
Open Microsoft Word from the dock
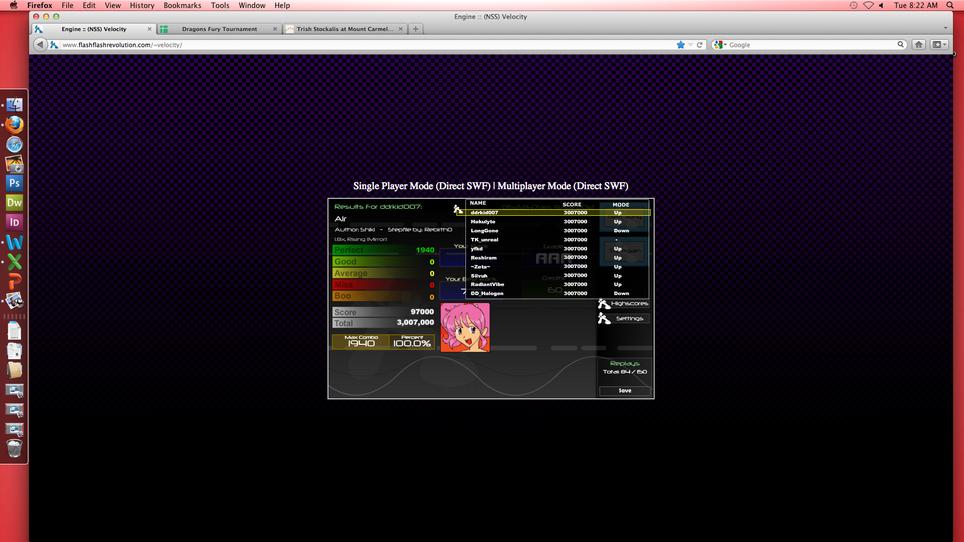14,242
